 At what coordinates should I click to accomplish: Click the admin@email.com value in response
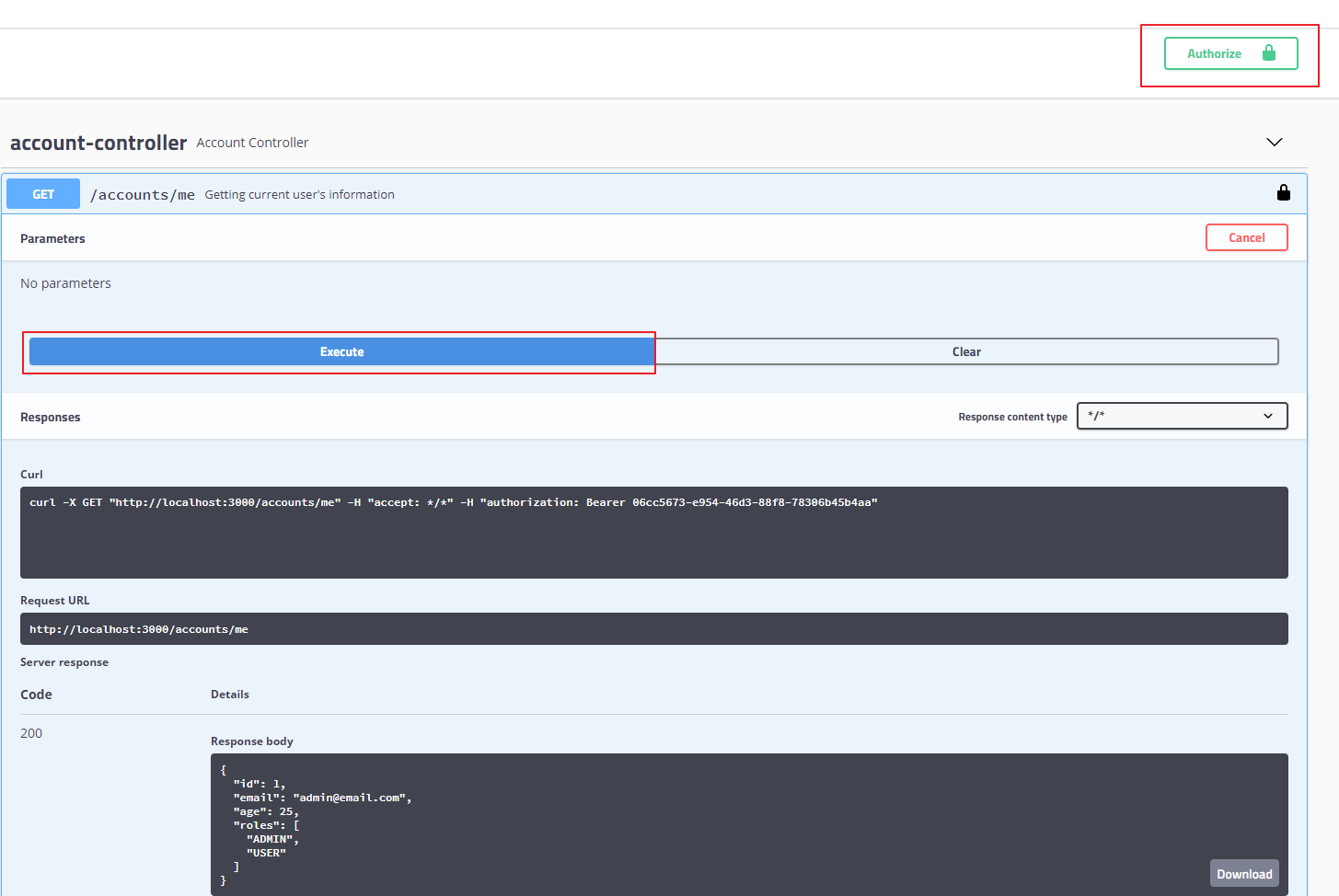tap(352, 798)
